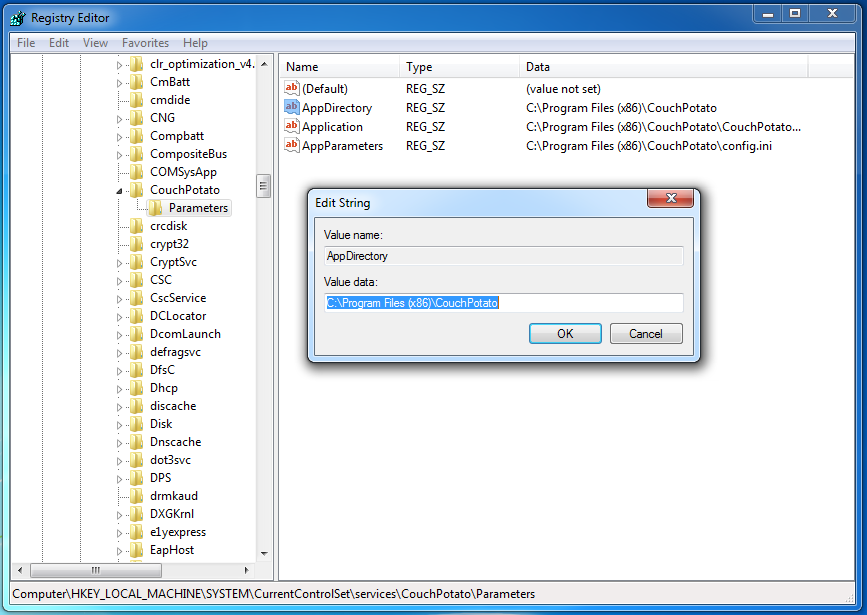Click the config.ini data path

pyautogui.click(x=649, y=146)
